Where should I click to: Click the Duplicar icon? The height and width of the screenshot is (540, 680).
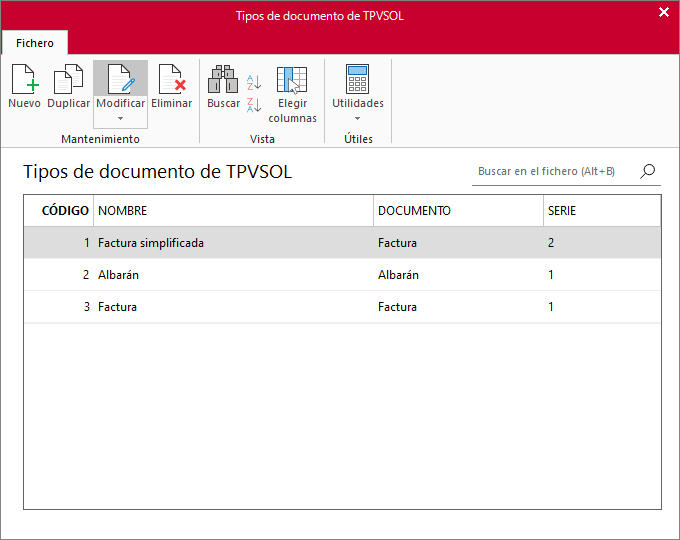tap(68, 79)
